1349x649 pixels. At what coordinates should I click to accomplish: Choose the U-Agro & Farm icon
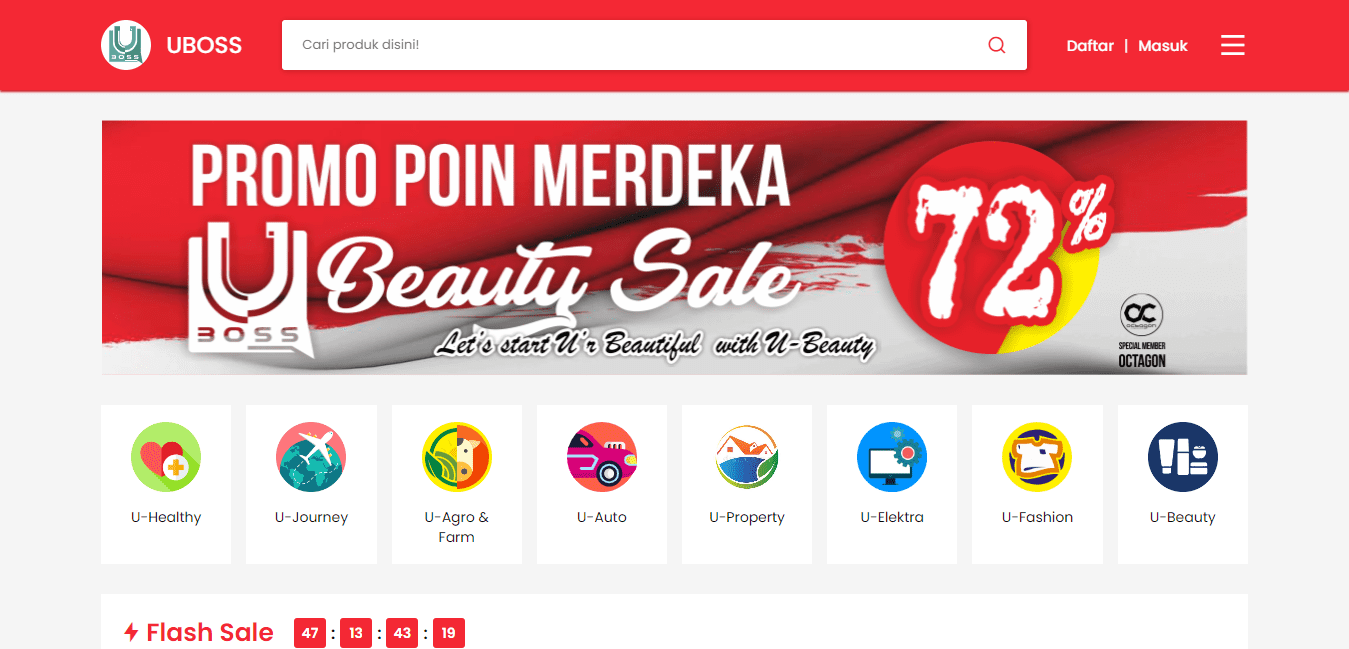click(x=457, y=457)
